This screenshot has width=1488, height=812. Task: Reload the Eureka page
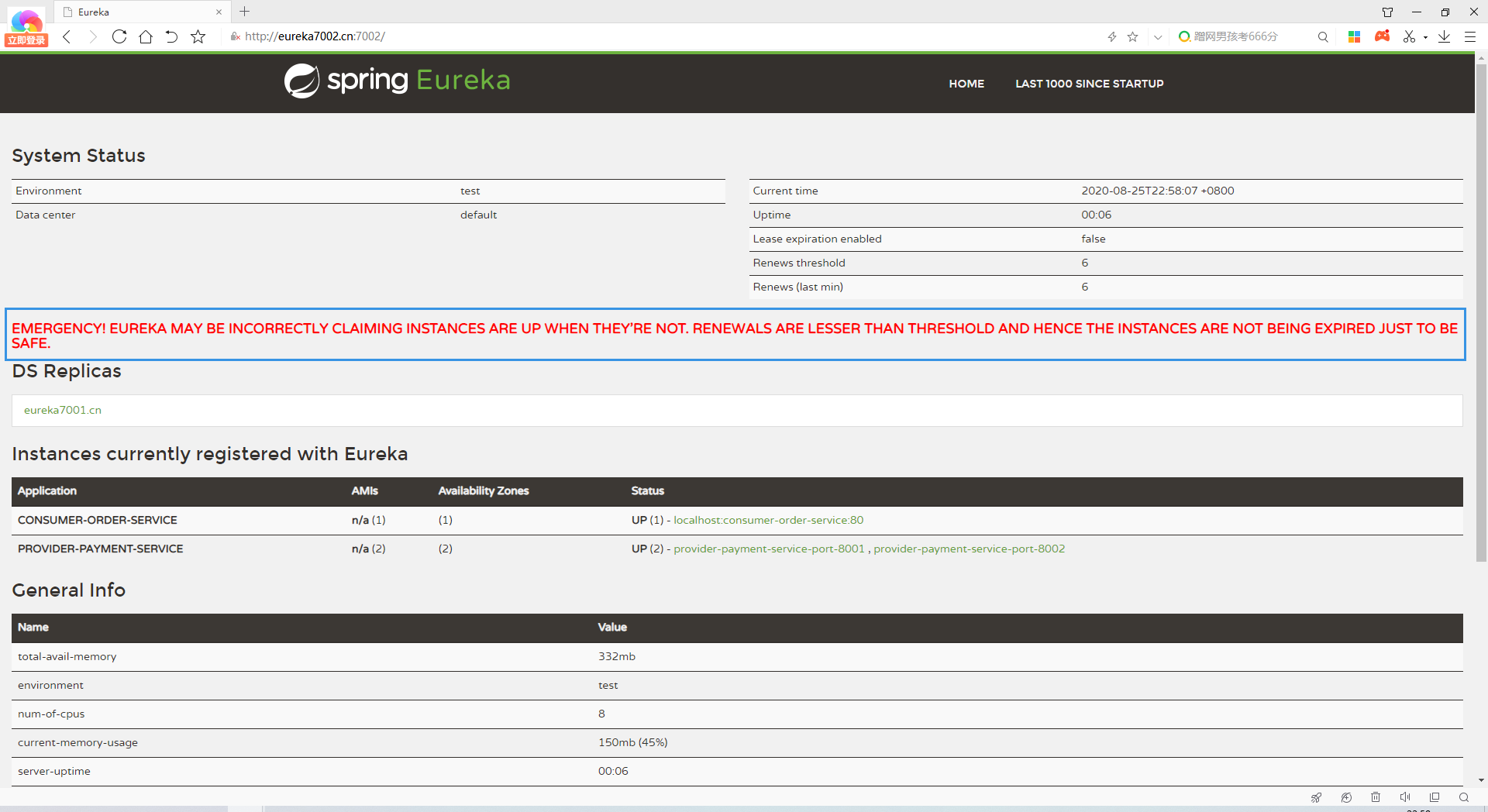point(119,36)
